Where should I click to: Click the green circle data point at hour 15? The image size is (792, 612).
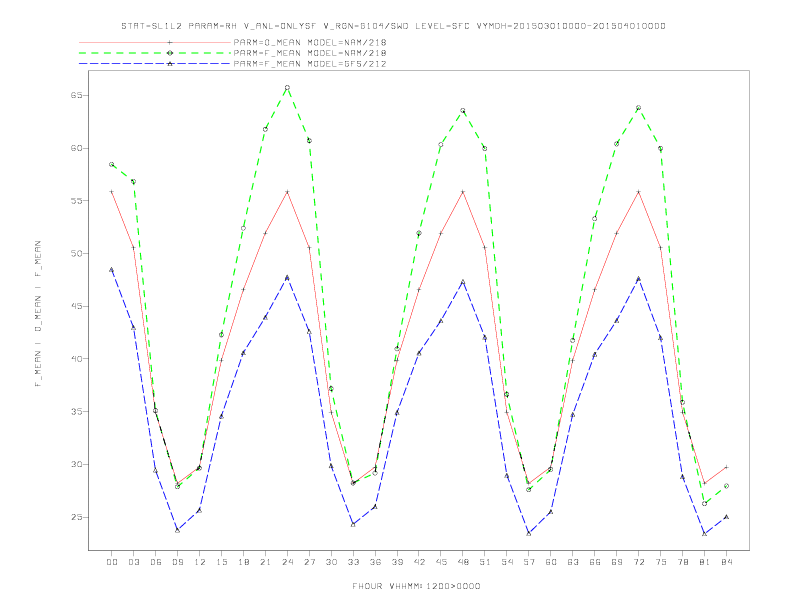221,334
